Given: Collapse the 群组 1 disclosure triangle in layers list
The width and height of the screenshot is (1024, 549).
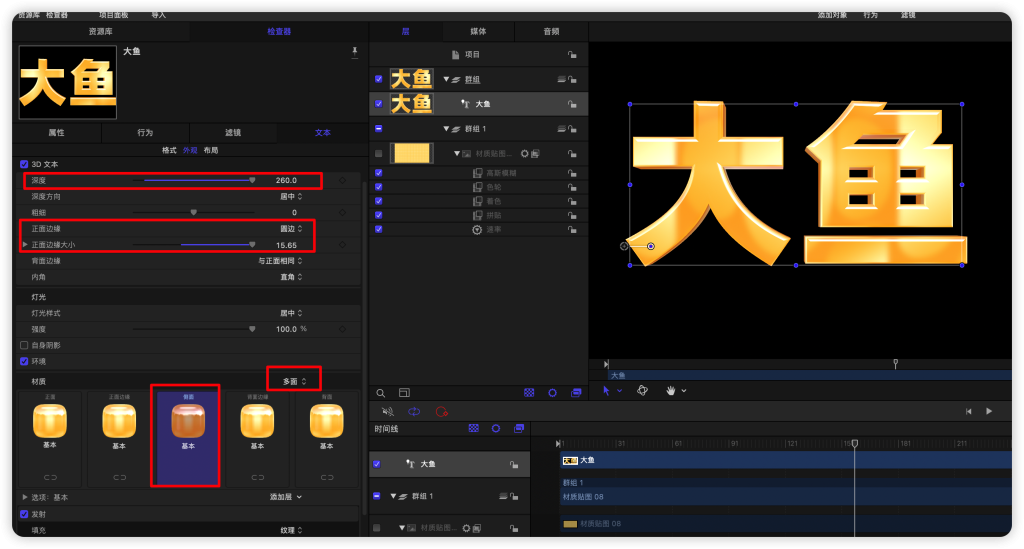Looking at the screenshot, I should tap(447, 129).
